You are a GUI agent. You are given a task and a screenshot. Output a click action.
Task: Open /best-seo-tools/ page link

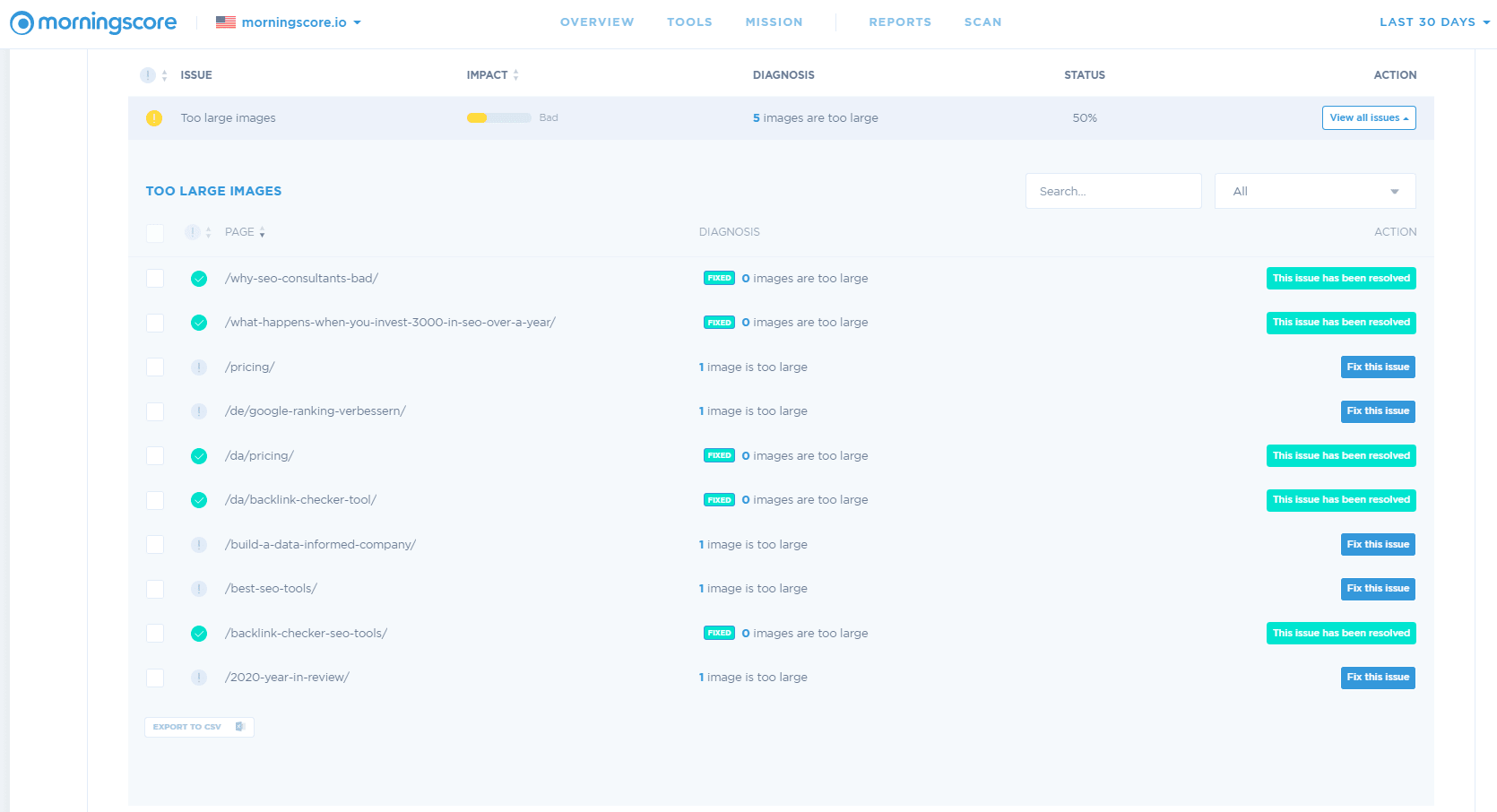tap(271, 589)
